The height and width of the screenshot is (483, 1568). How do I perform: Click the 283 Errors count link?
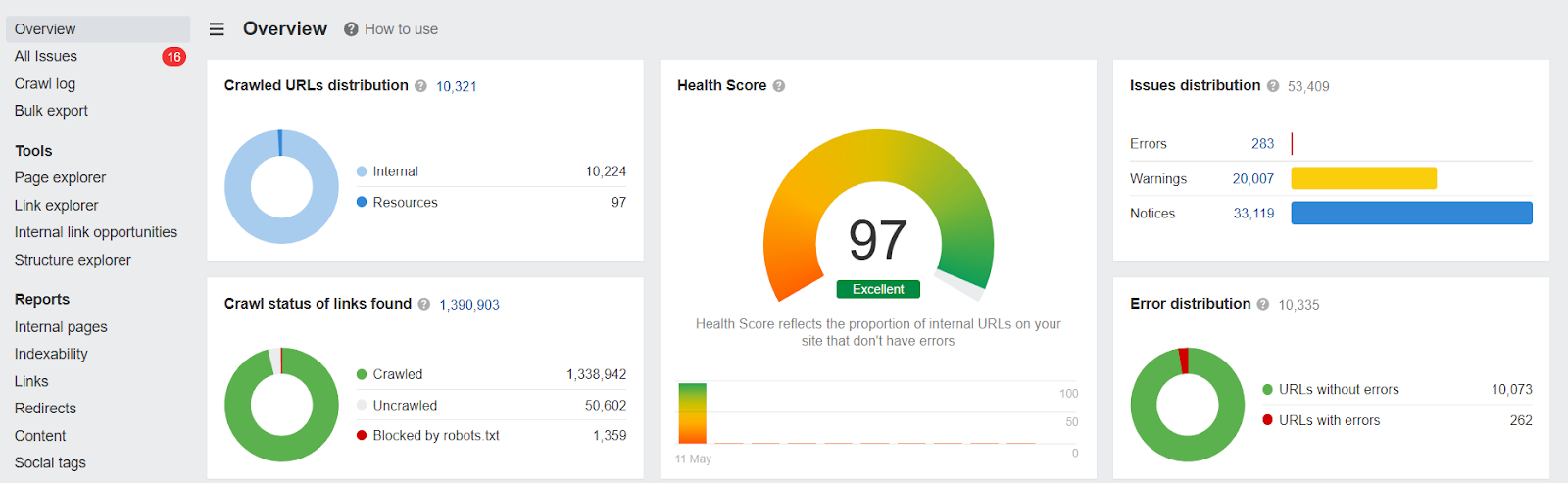coord(1262,144)
